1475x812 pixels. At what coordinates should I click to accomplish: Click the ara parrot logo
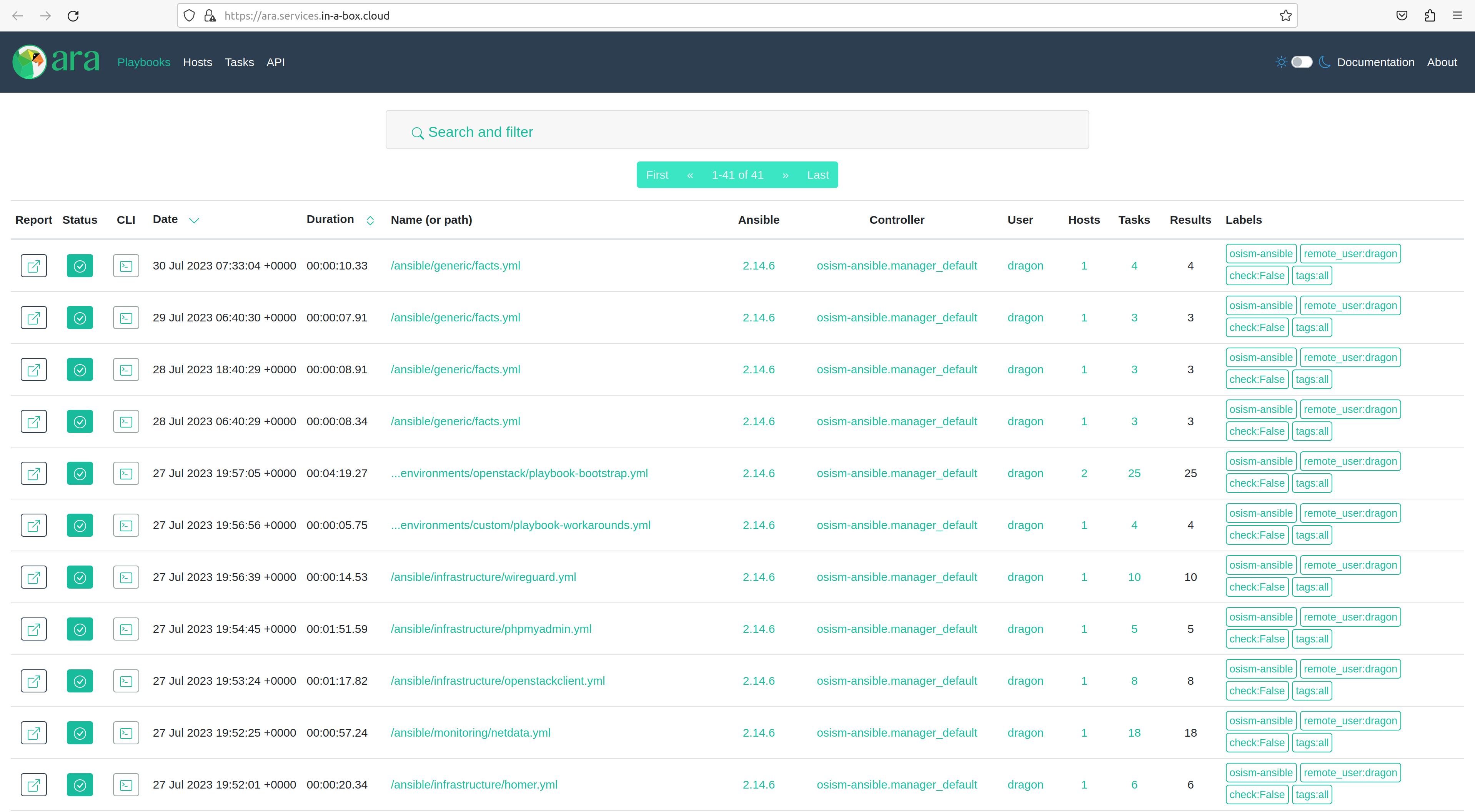tap(30, 62)
